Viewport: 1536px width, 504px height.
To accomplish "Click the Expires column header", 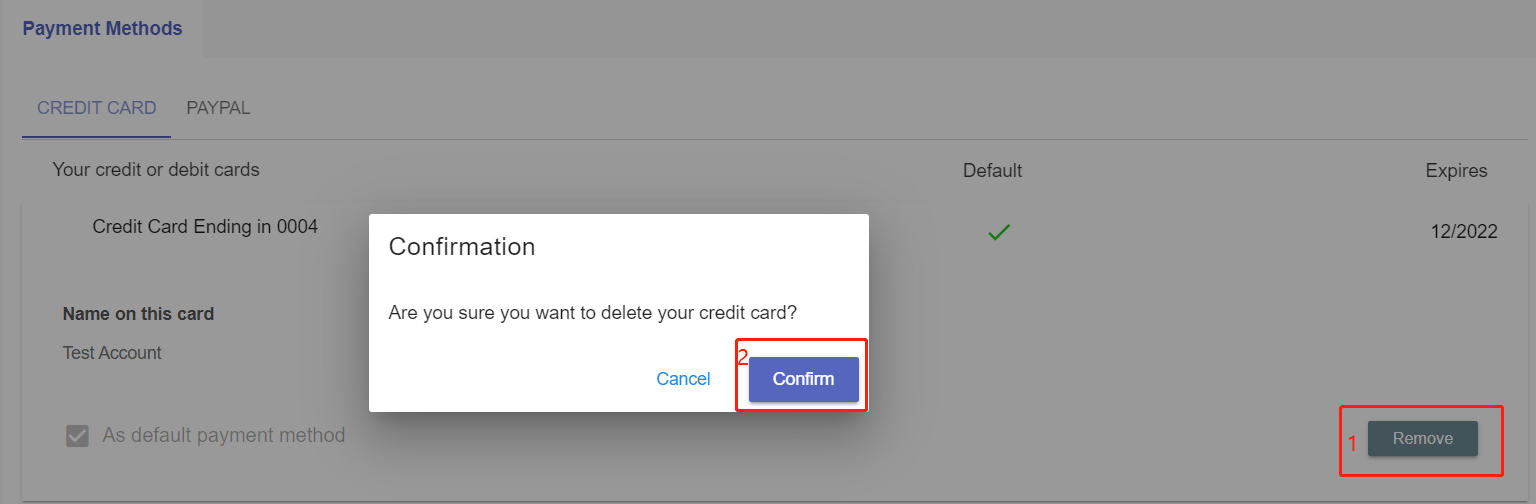I will coord(1456,170).
